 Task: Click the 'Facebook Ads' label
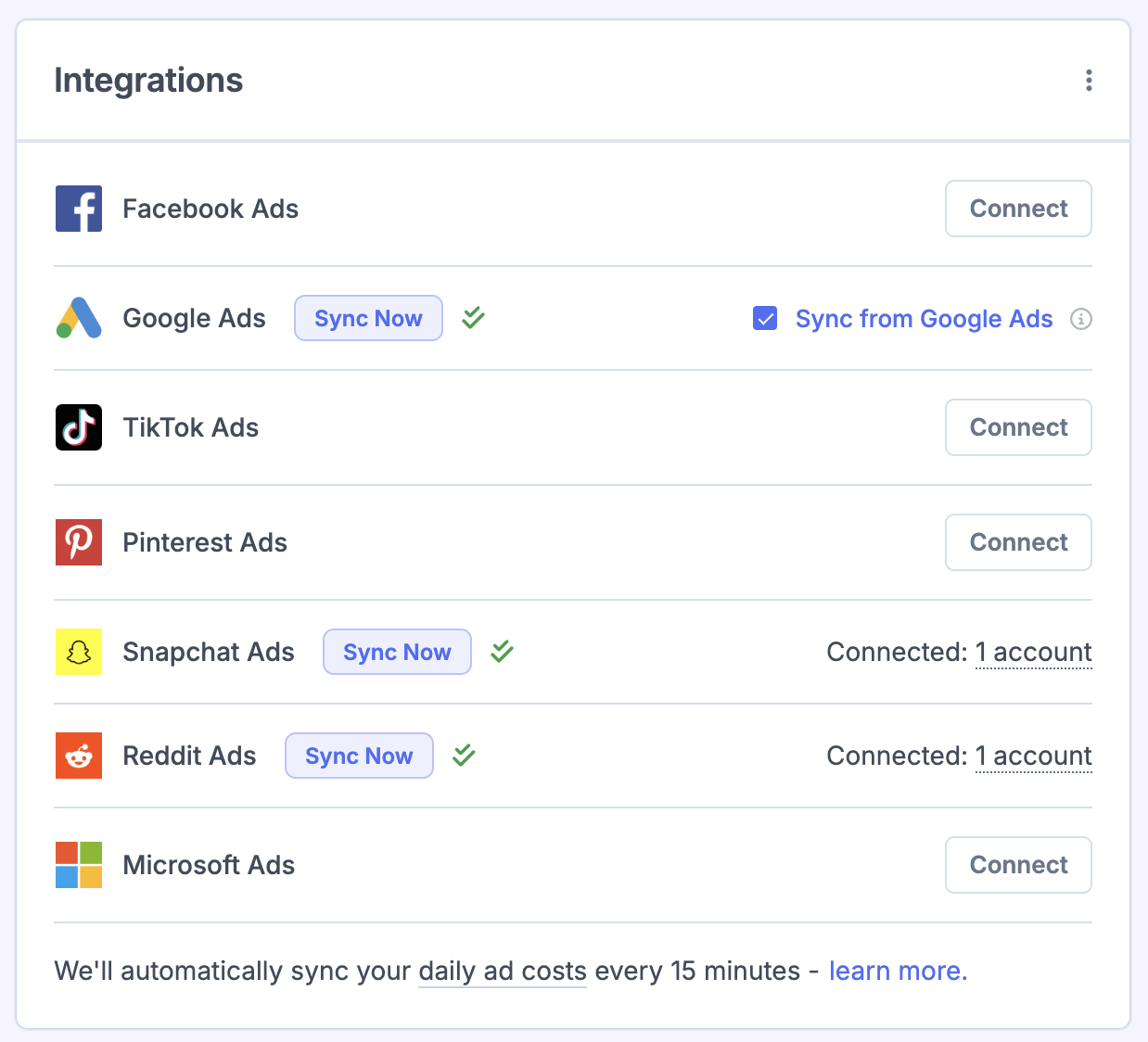point(210,209)
